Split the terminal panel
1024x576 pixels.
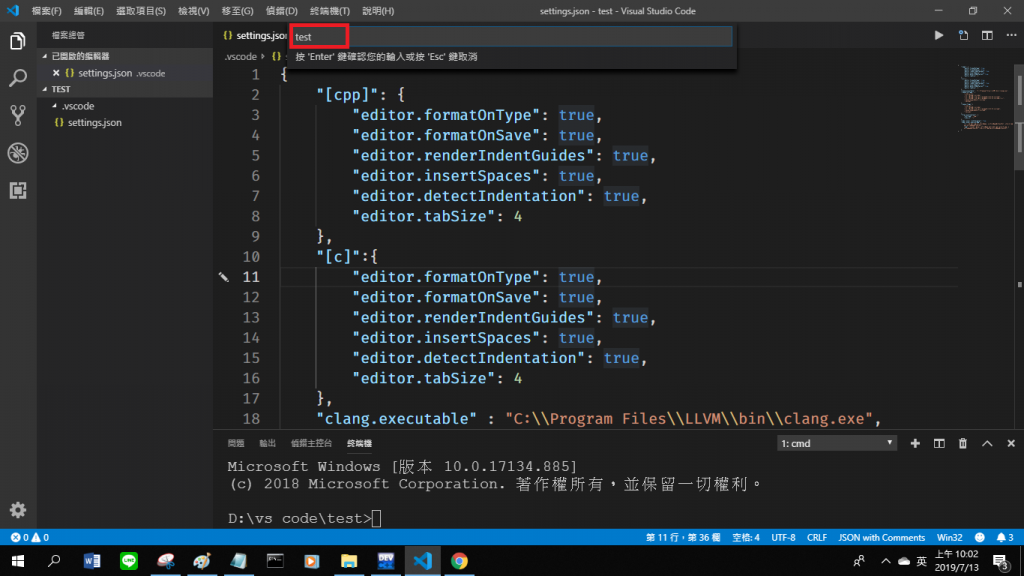tap(939, 443)
